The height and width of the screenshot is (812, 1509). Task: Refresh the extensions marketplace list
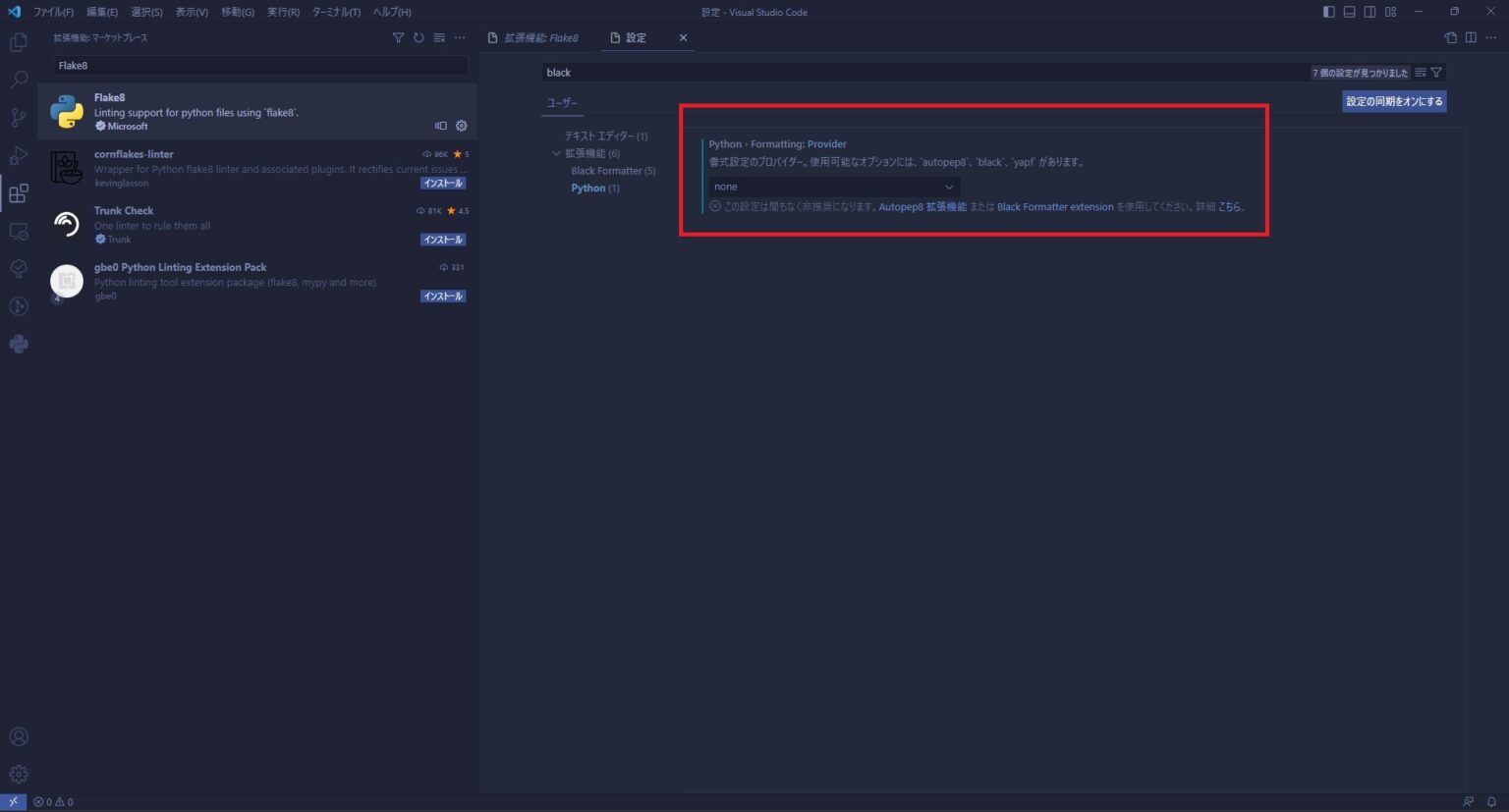419,38
